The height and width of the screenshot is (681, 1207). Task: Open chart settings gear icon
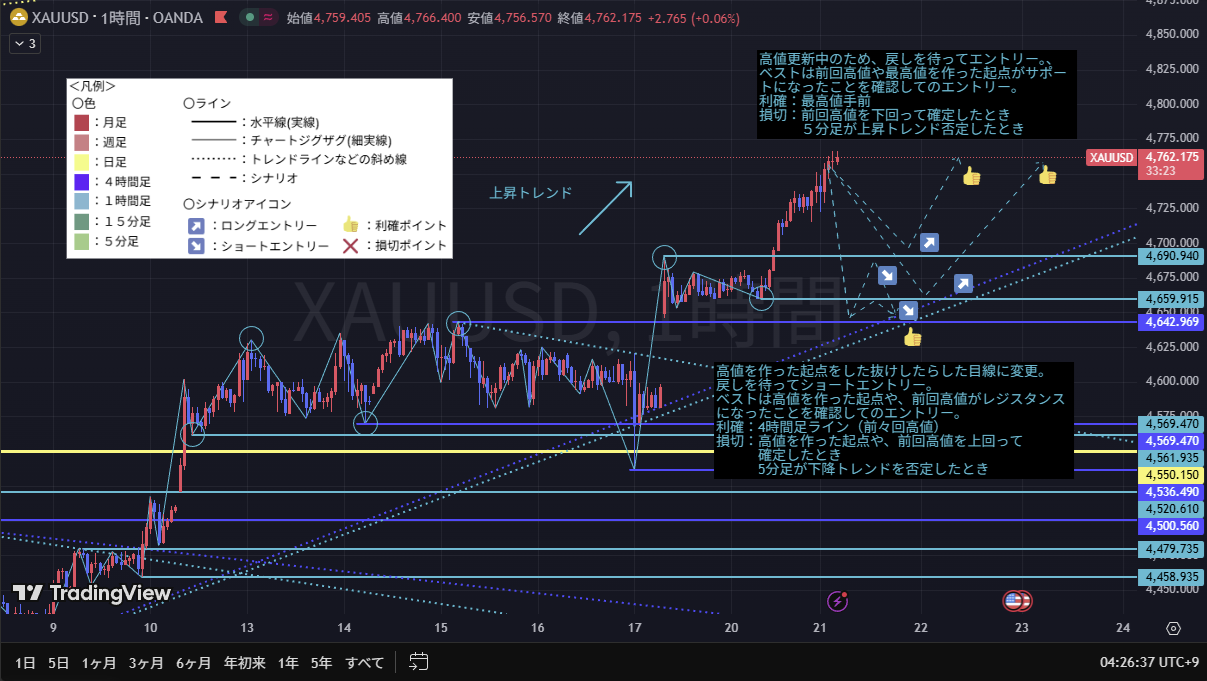click(x=1173, y=628)
